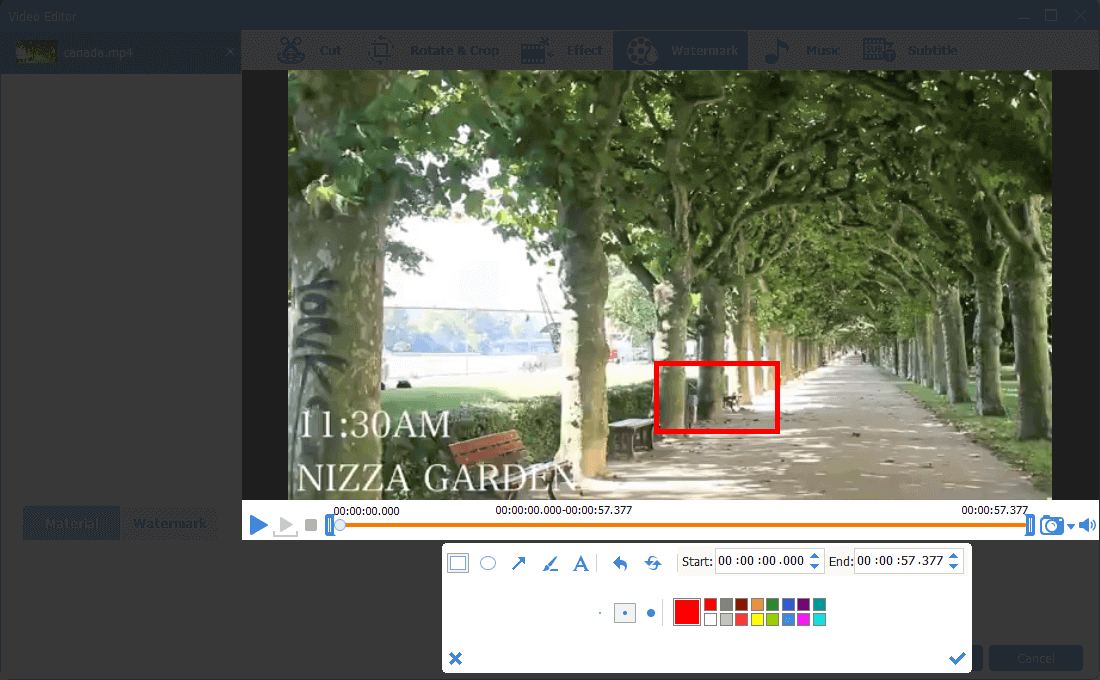Image resolution: width=1100 pixels, height=680 pixels.
Task: Click the orange timeline progress bar
Action: pos(684,525)
